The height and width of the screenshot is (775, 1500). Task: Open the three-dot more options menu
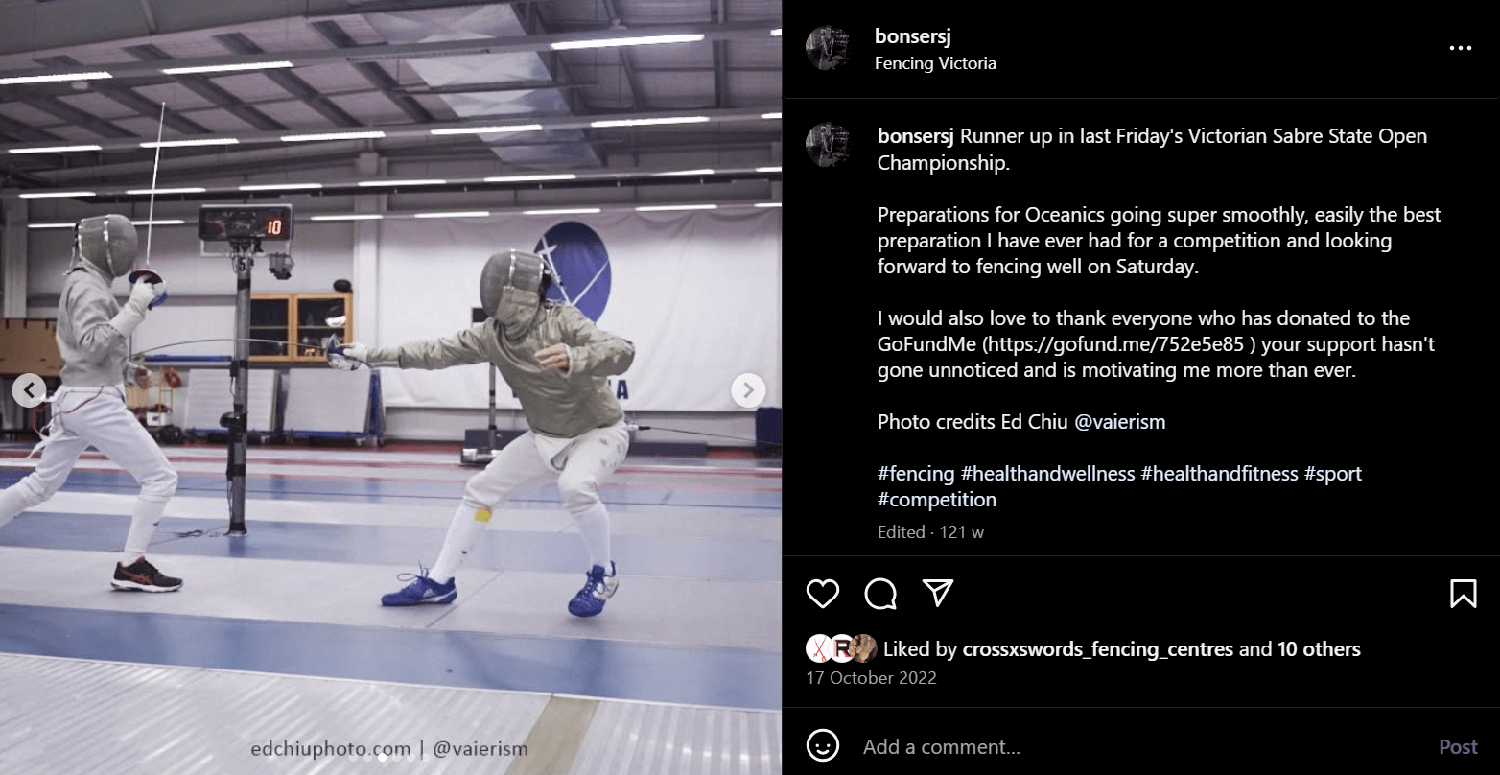point(1460,48)
